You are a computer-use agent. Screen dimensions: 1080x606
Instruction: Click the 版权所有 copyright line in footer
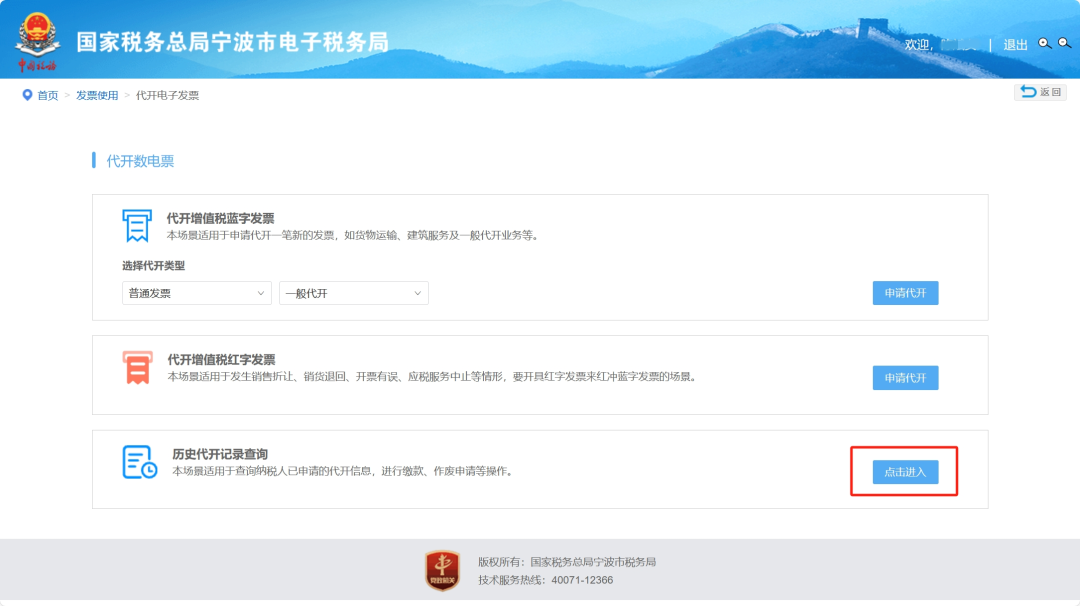[x=567, y=562]
